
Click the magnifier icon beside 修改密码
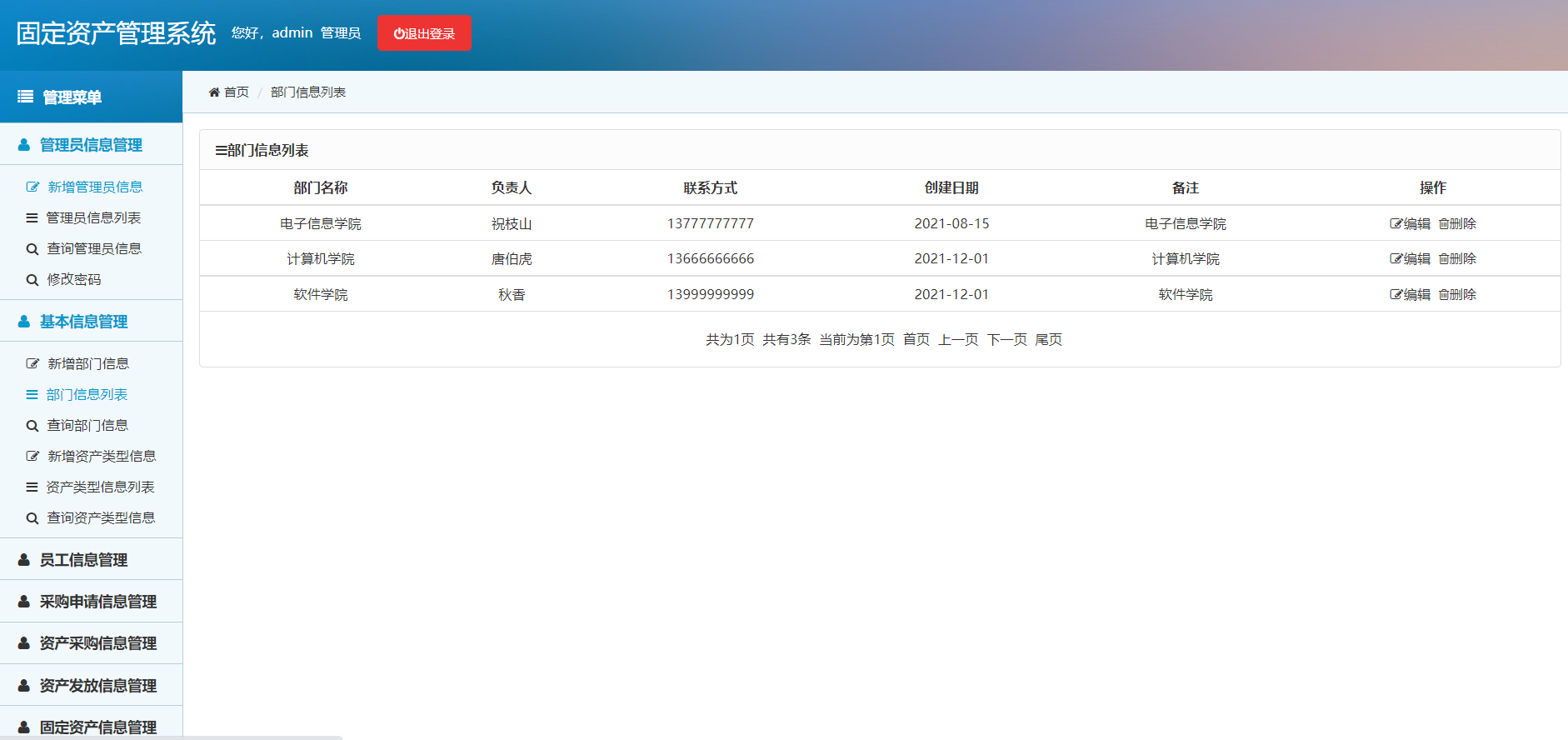pyautogui.click(x=32, y=280)
